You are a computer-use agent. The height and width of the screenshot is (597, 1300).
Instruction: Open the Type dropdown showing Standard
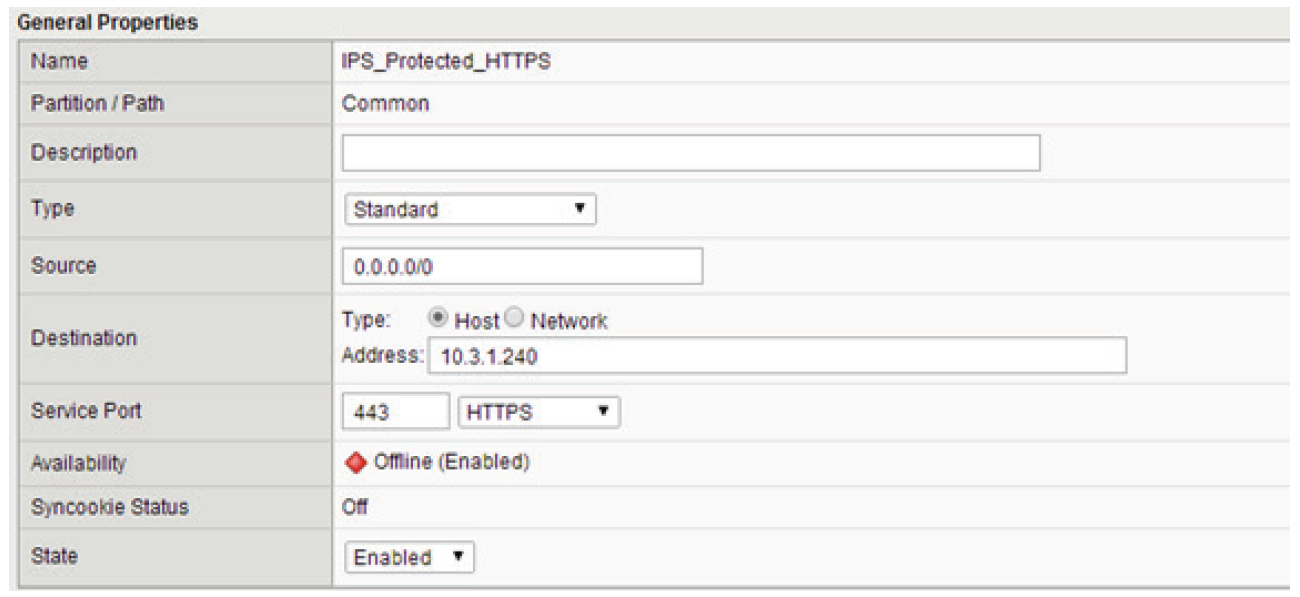click(x=469, y=210)
